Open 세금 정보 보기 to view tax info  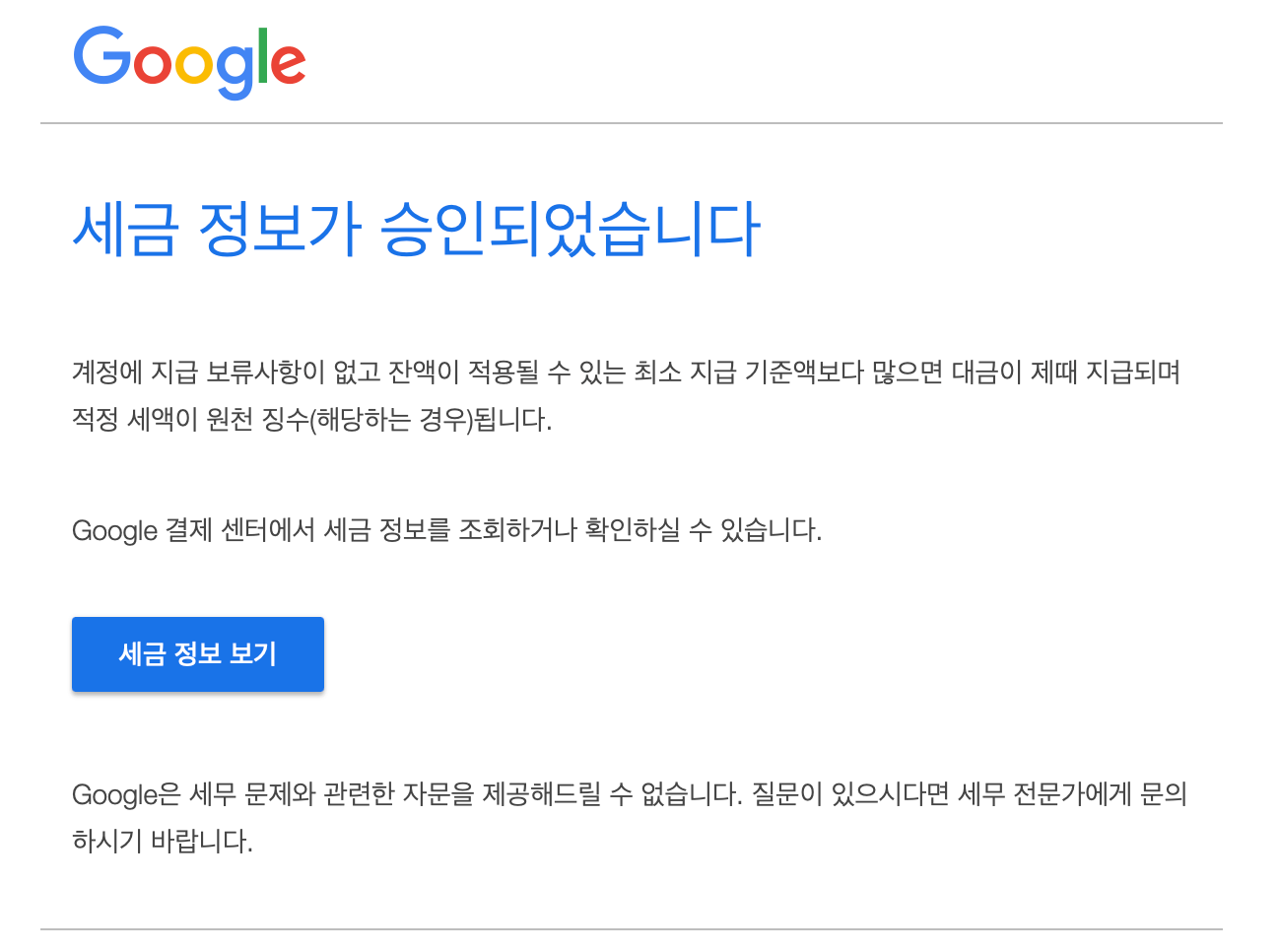click(x=197, y=653)
